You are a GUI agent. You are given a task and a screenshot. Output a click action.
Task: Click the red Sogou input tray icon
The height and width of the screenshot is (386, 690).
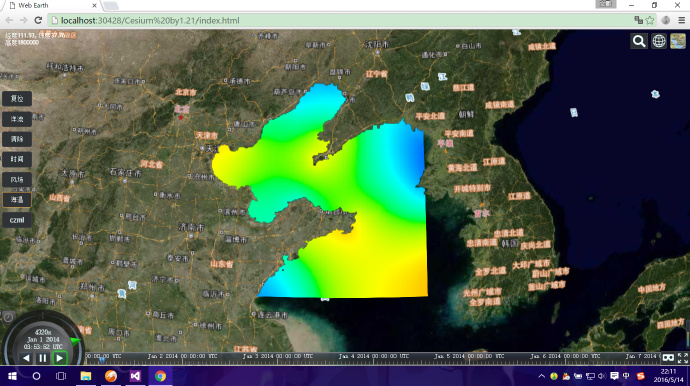click(640, 376)
